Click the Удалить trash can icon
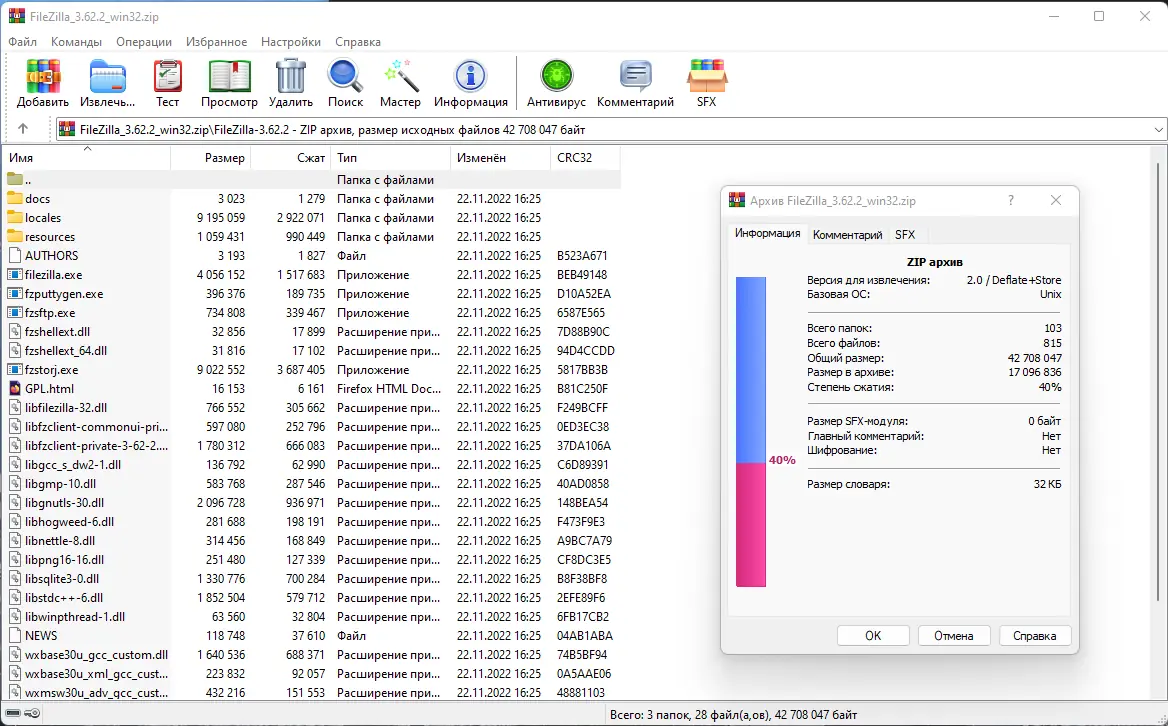This screenshot has height=726, width=1168. (x=291, y=76)
